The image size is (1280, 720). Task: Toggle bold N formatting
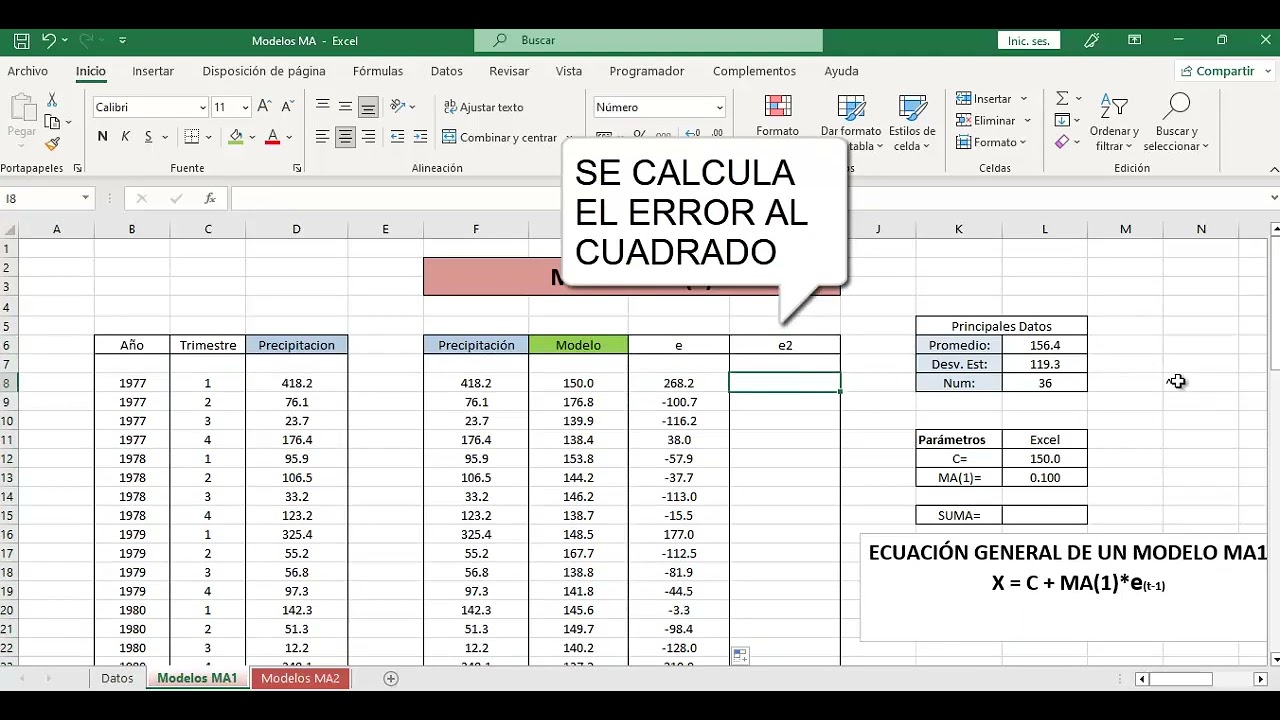[x=102, y=137]
